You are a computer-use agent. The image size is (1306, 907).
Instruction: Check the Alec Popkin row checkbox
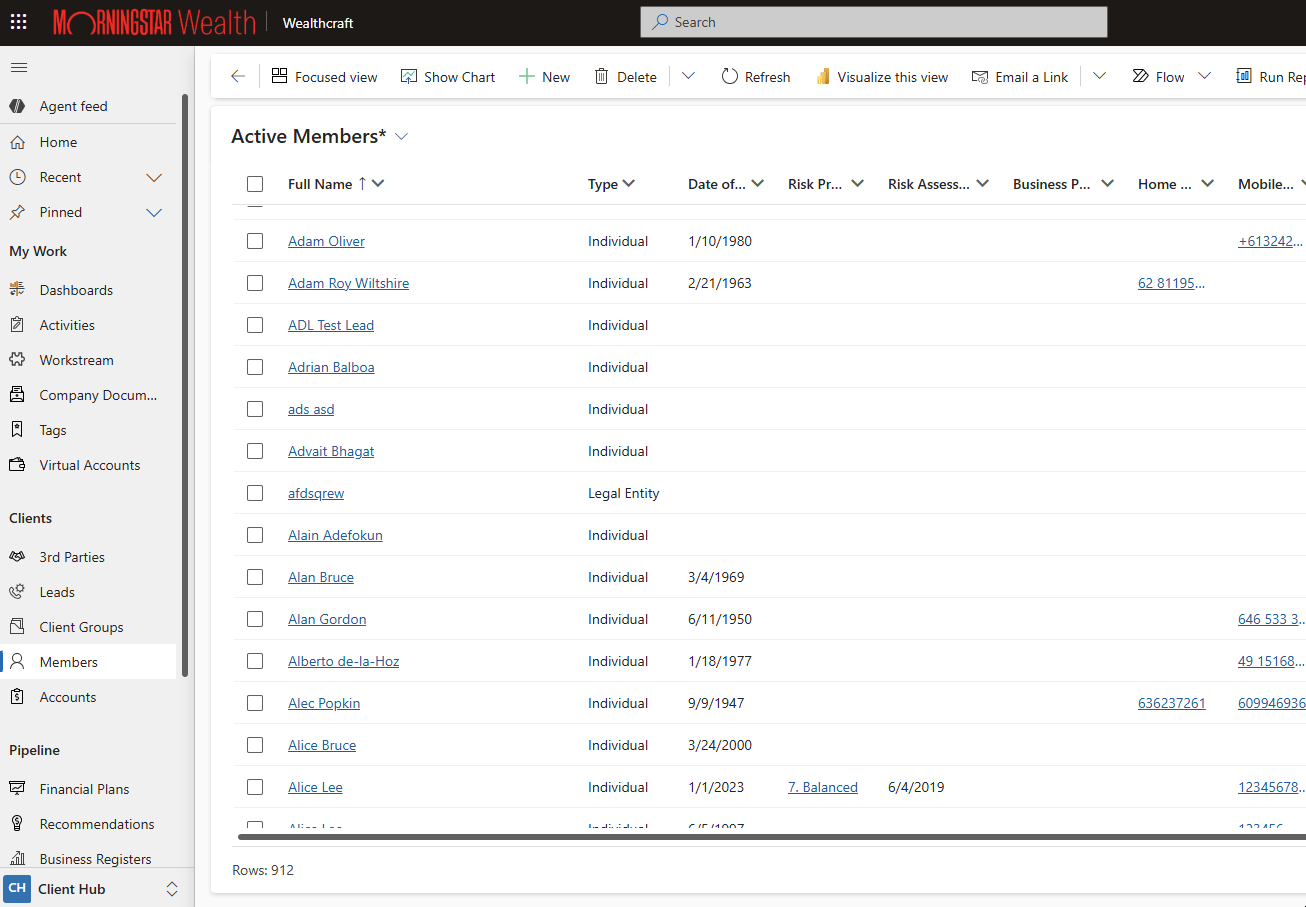[255, 703]
